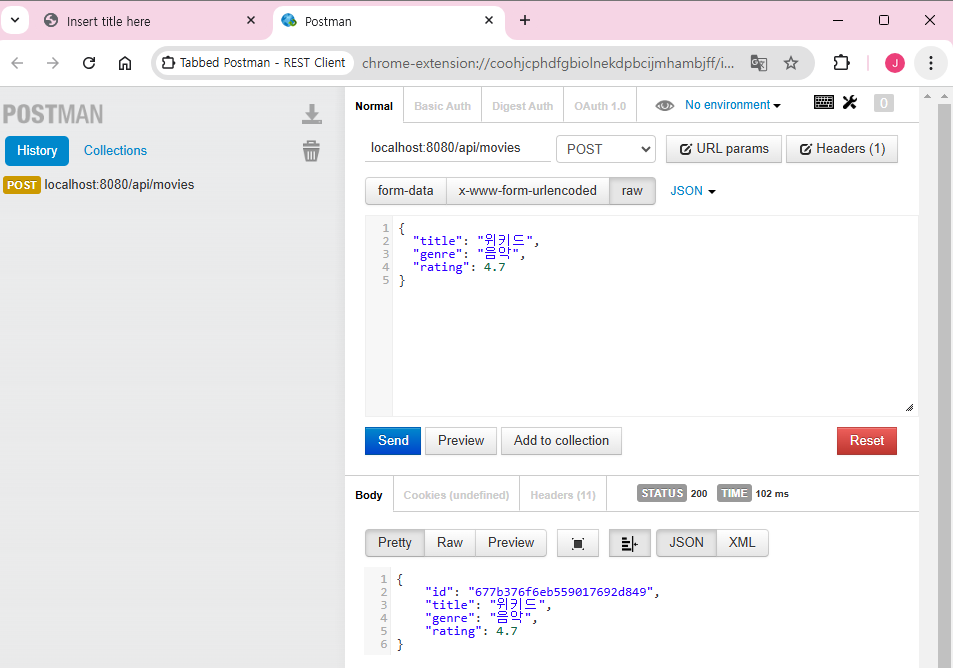Click the fullscreen response icon
953x668 pixels.
(578, 543)
